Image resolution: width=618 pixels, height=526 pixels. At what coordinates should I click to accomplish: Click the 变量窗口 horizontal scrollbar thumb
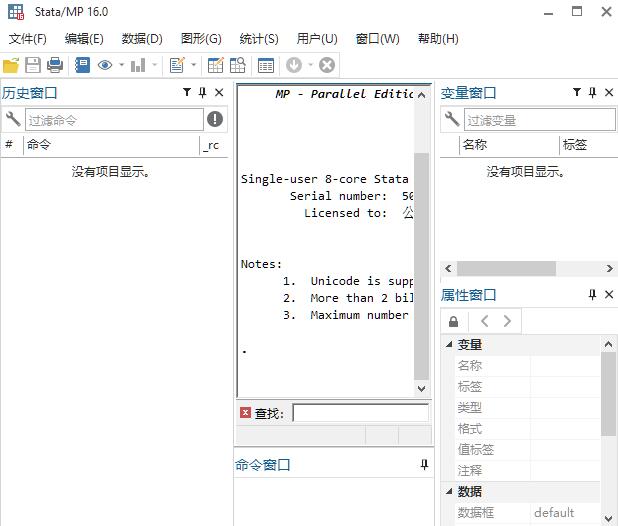[x=506, y=268]
